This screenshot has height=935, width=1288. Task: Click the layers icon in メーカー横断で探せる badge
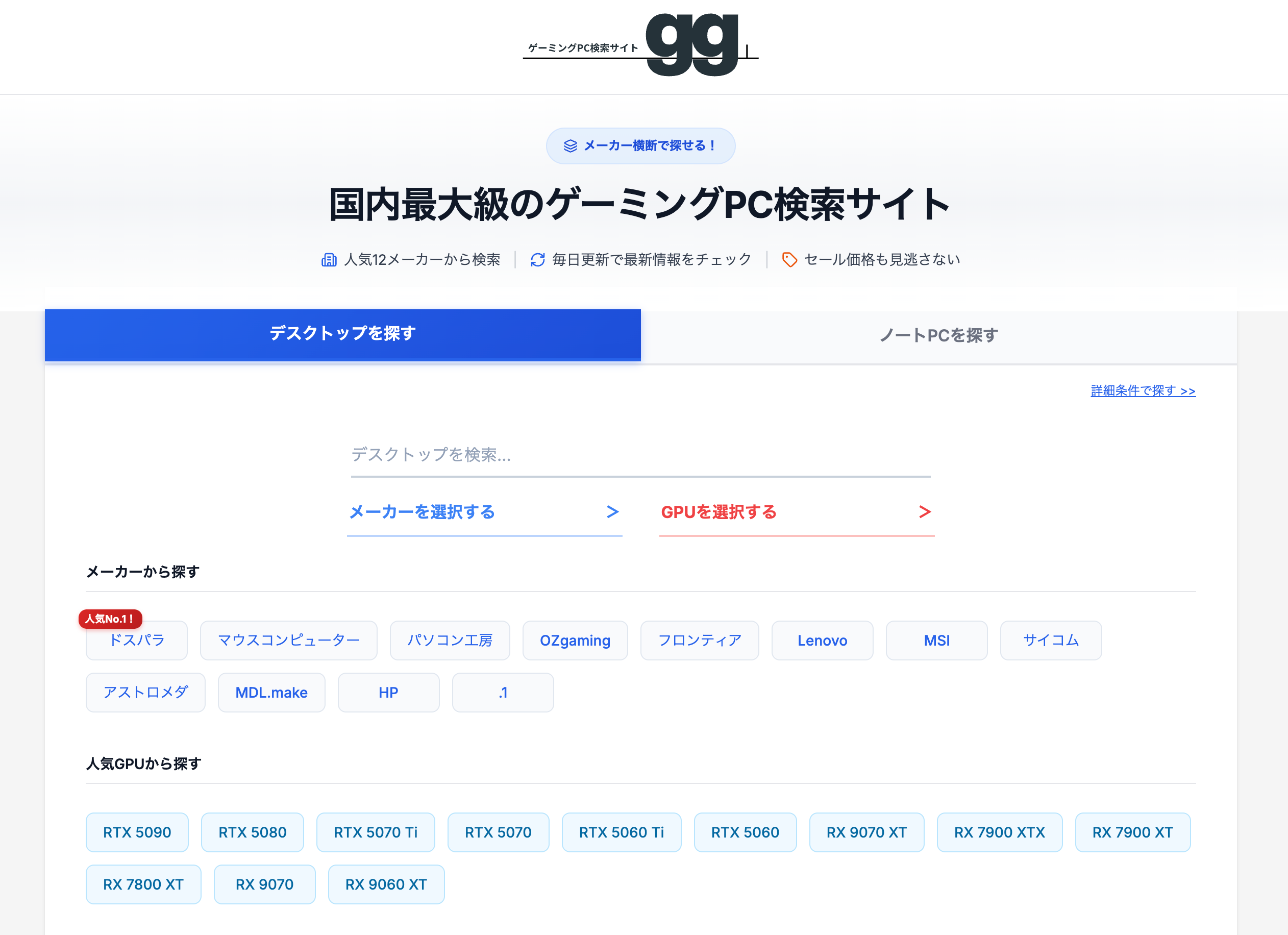click(569, 145)
